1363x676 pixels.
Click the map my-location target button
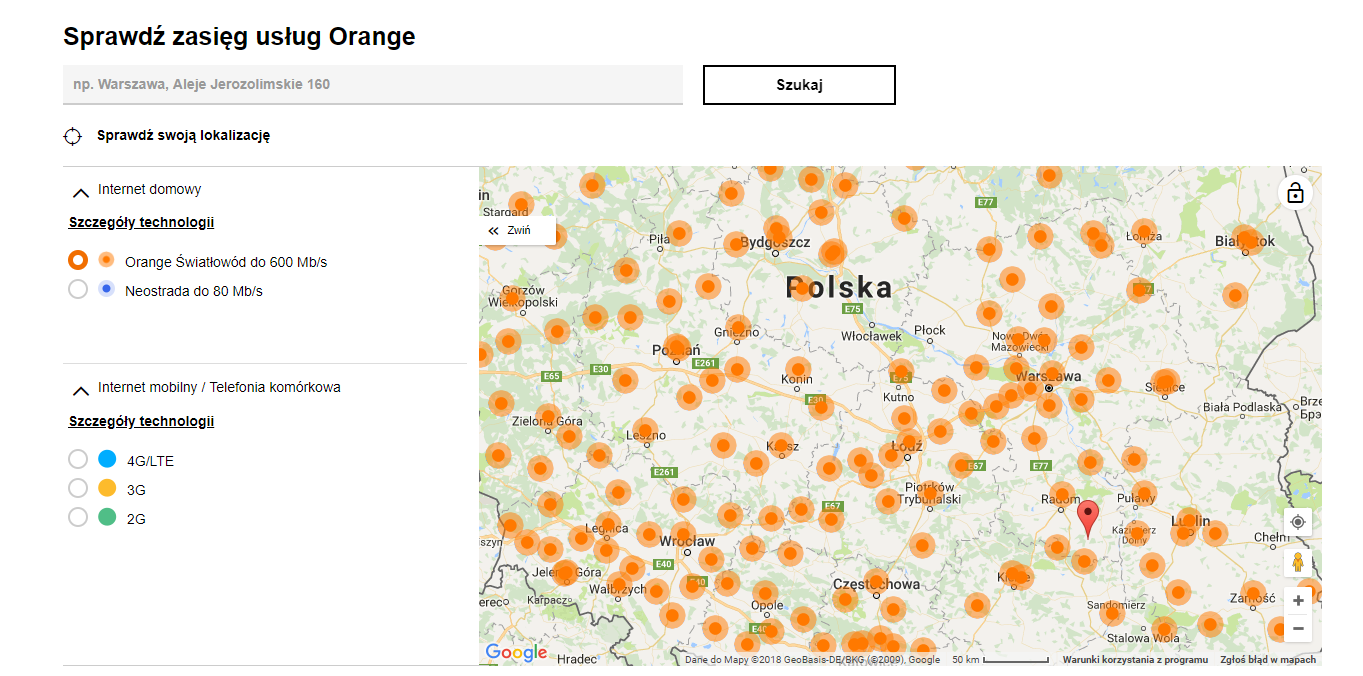pyautogui.click(x=1297, y=522)
